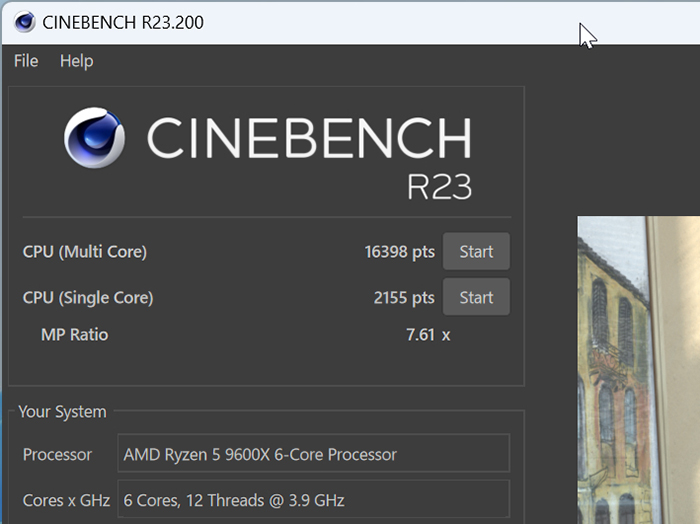This screenshot has height=524, width=700.
Task: Select the Processor name field
Action: click(x=313, y=453)
